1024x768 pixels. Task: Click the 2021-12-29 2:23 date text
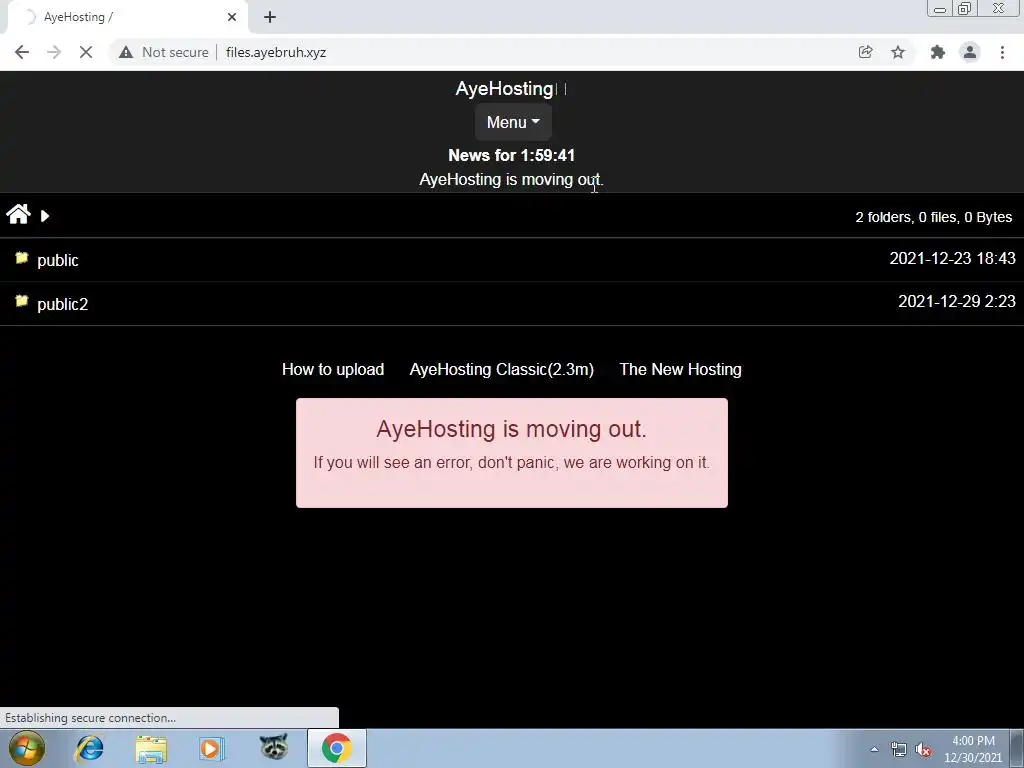(957, 301)
